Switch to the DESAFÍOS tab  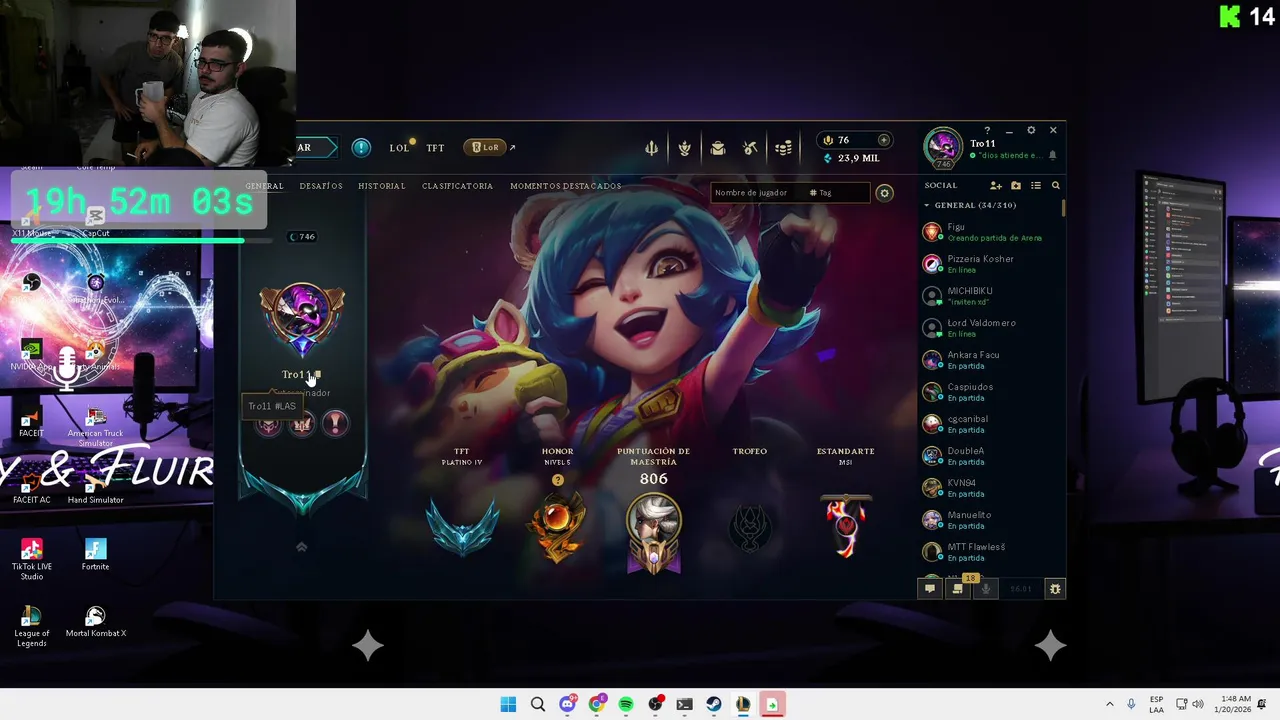321,186
